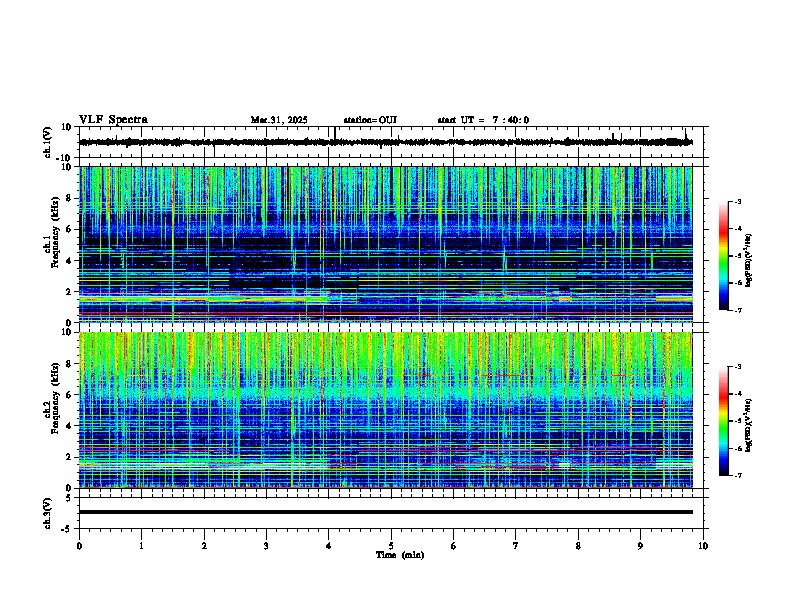Click inside the ch.1 frequency spectrogram
Screen dimensions: 792x612
point(386,244)
